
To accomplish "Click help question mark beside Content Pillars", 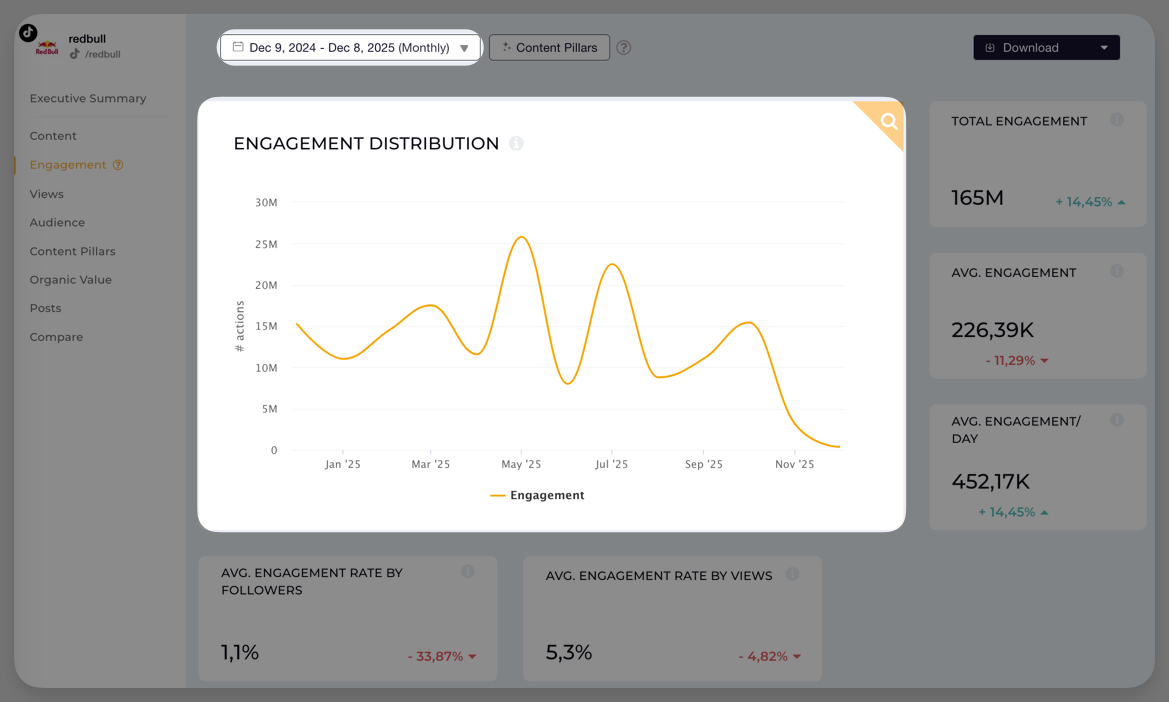I will (624, 48).
